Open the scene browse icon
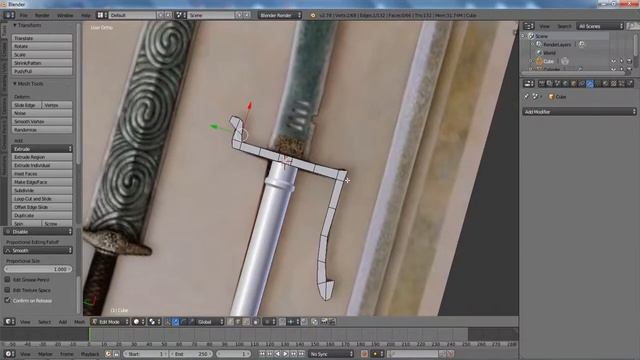Screen dimensions: 640x360 [180, 15]
